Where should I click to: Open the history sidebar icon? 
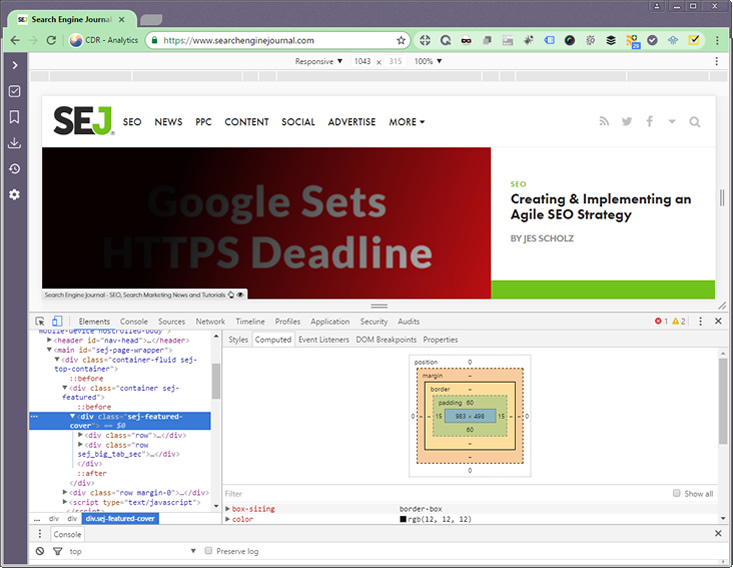point(14,168)
